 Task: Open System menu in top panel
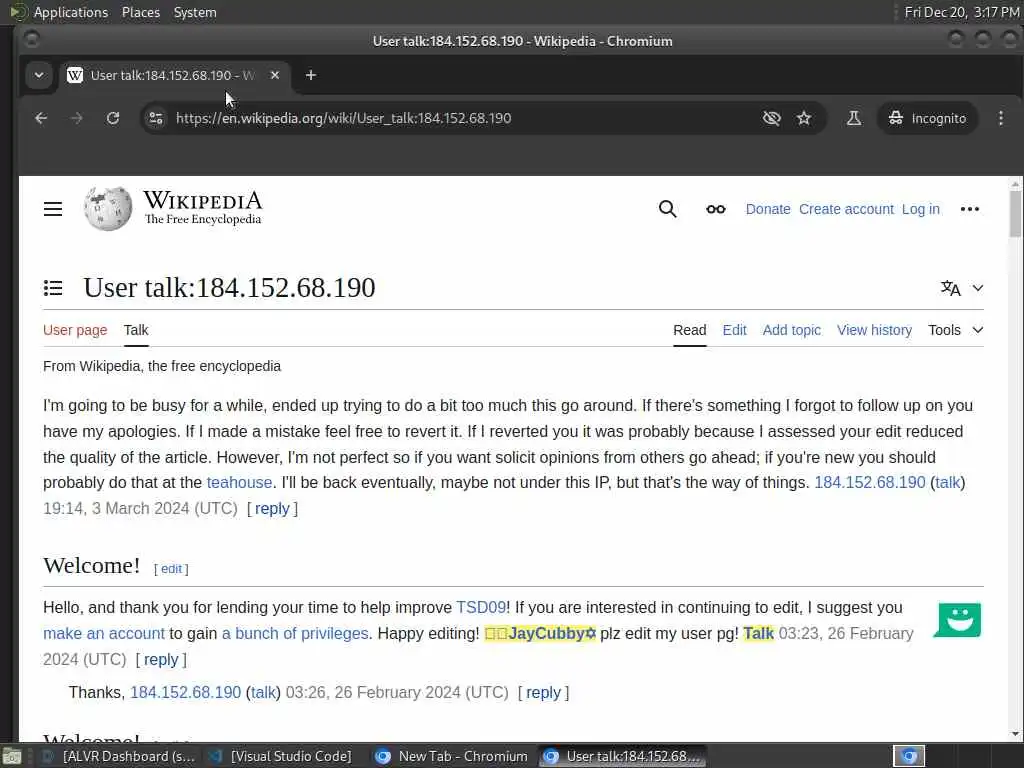point(195,12)
